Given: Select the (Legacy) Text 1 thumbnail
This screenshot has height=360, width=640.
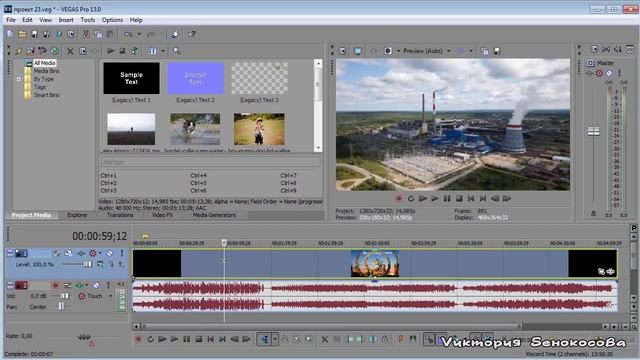Looking at the screenshot, I should coord(131,78).
